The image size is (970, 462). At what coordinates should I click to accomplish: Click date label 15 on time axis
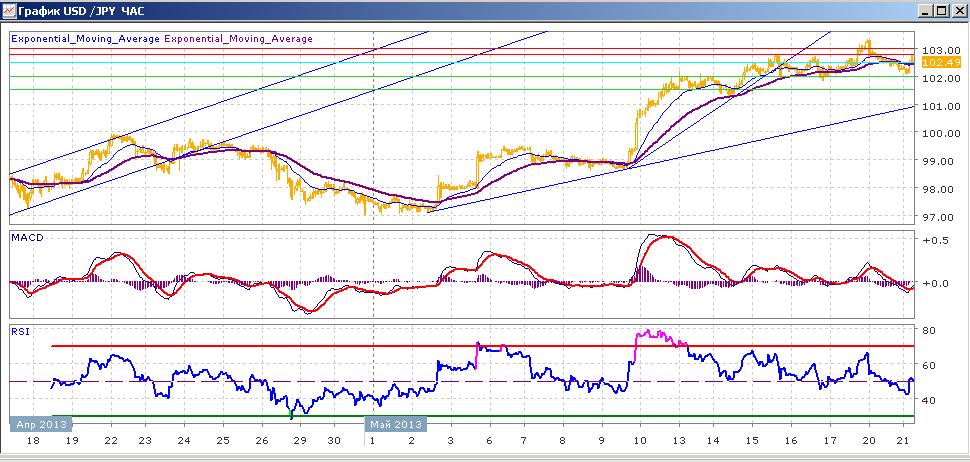click(752, 441)
